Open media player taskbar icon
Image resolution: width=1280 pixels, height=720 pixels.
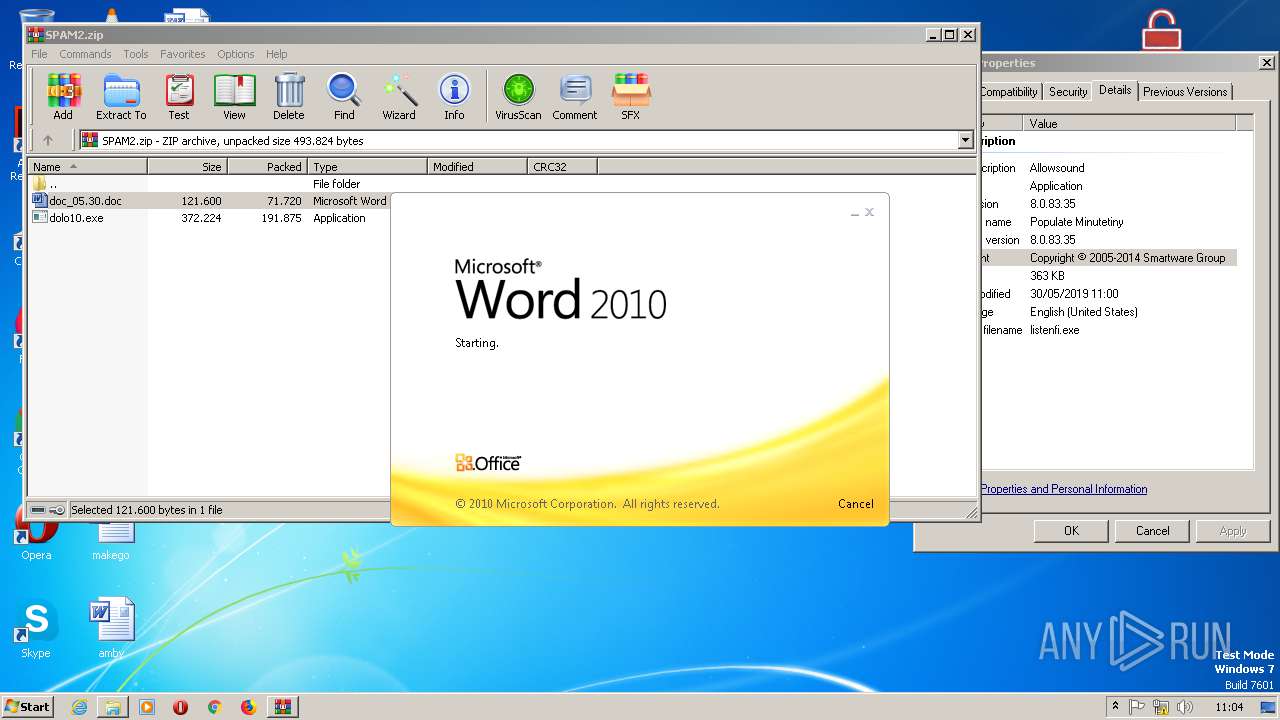pos(147,707)
